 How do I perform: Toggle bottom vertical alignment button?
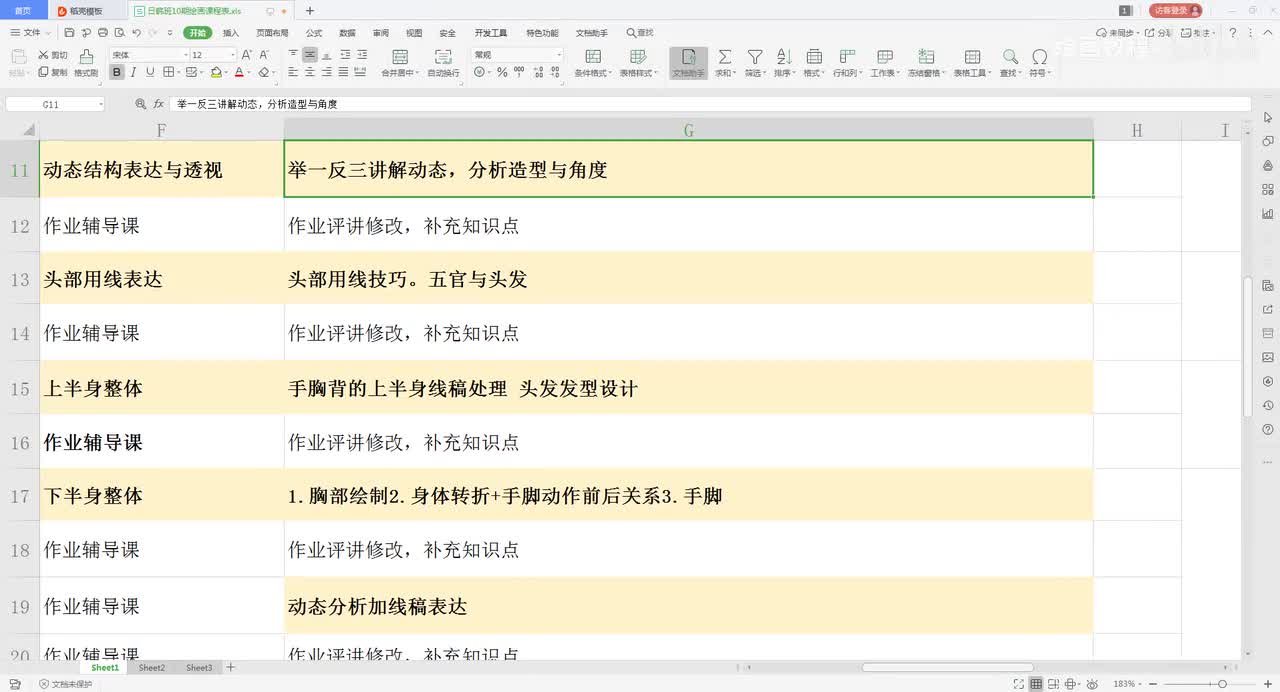coord(328,55)
